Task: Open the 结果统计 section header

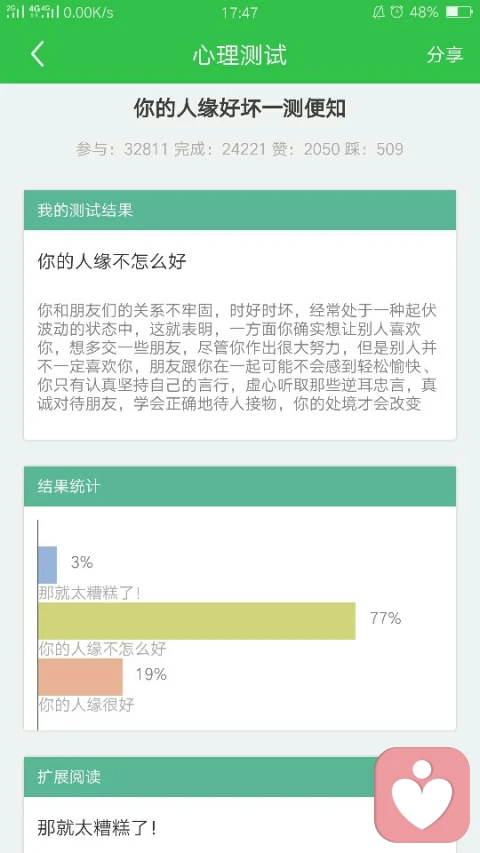Action: click(x=239, y=486)
